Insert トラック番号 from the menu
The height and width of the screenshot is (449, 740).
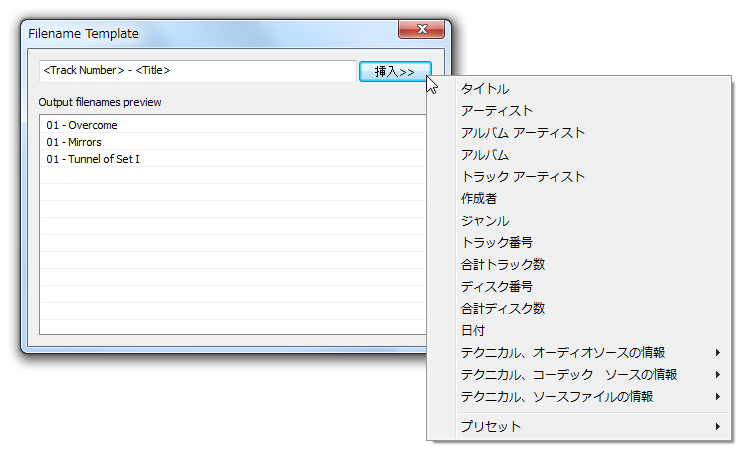[x=579, y=243]
